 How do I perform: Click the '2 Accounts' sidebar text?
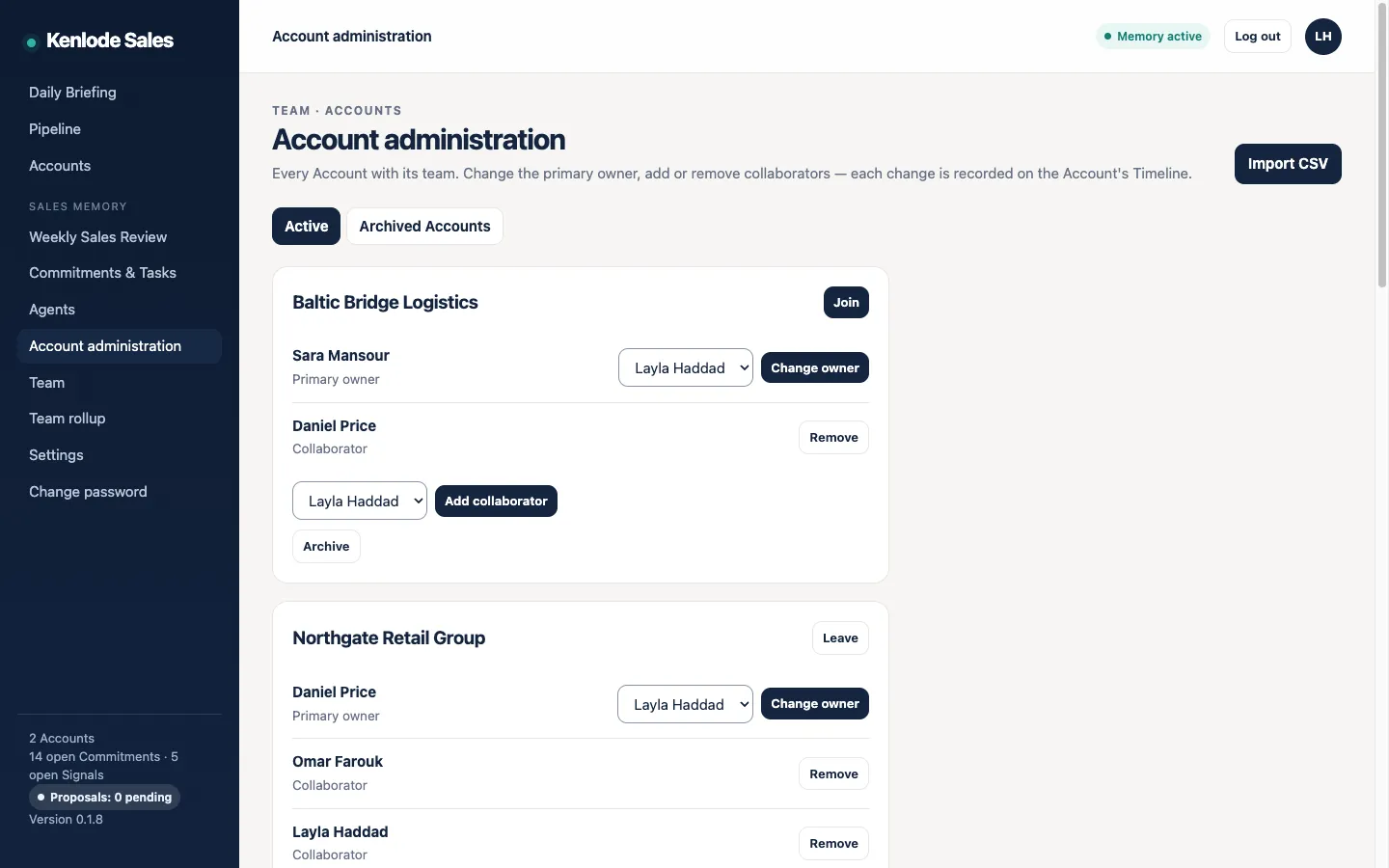click(62, 739)
